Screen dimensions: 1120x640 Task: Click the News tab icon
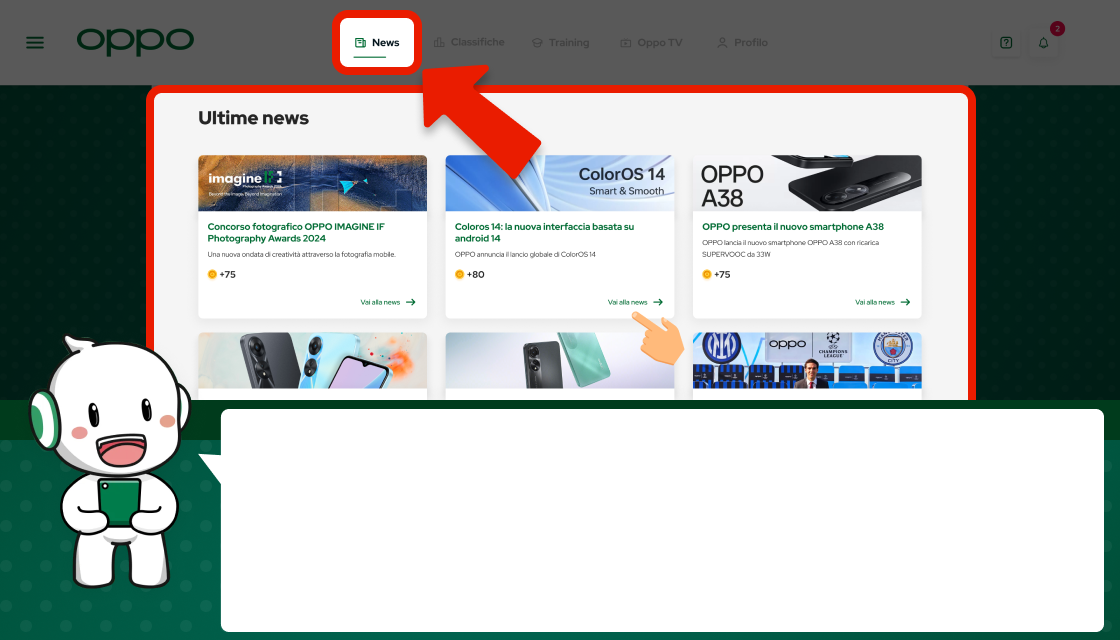(360, 43)
